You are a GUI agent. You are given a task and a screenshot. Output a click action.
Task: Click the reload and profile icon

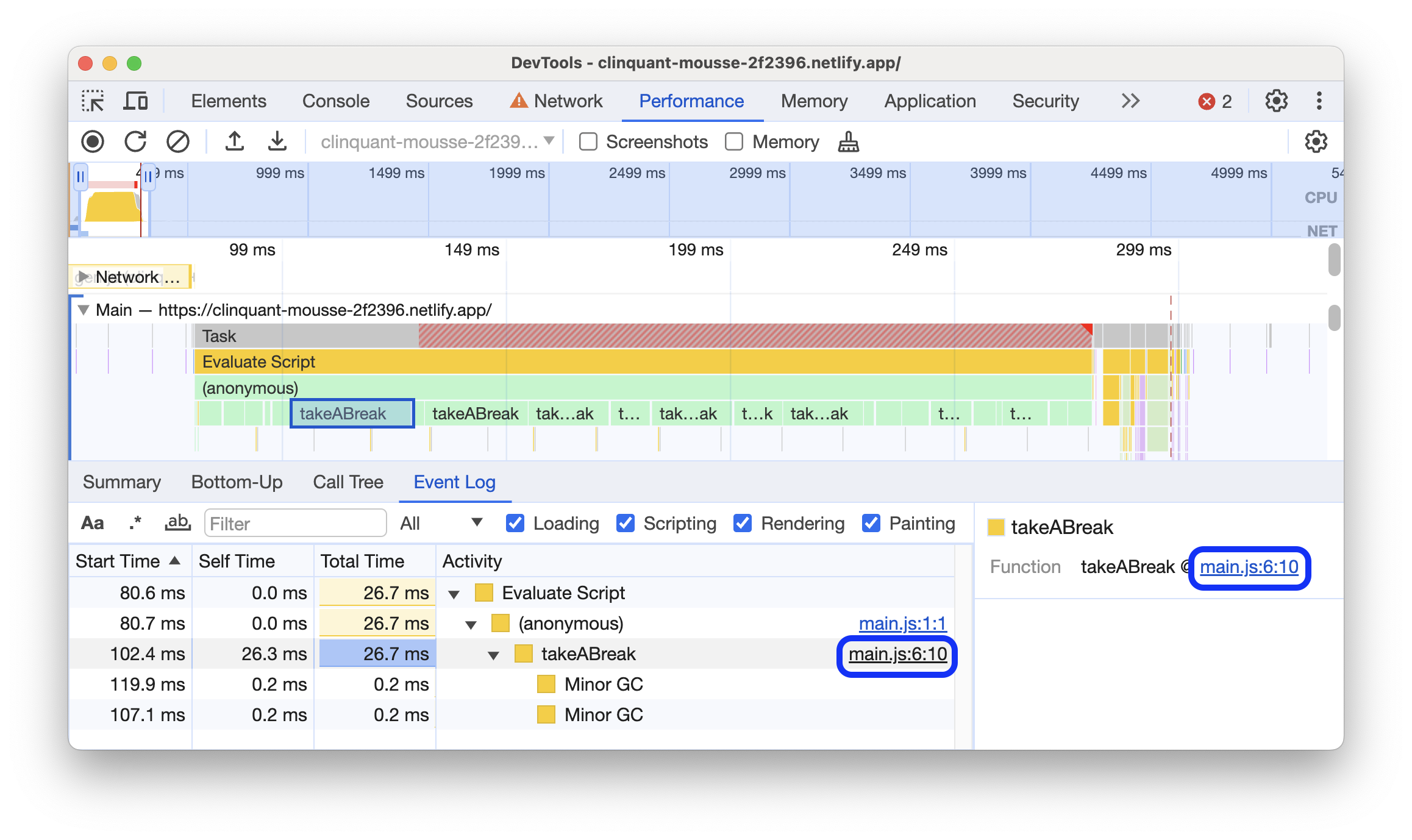[136, 141]
